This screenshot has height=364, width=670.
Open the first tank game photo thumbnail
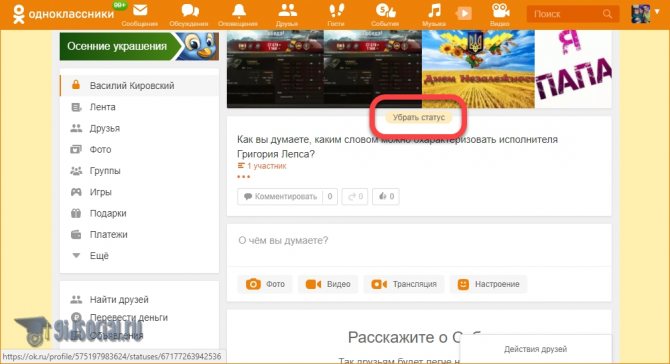point(276,68)
